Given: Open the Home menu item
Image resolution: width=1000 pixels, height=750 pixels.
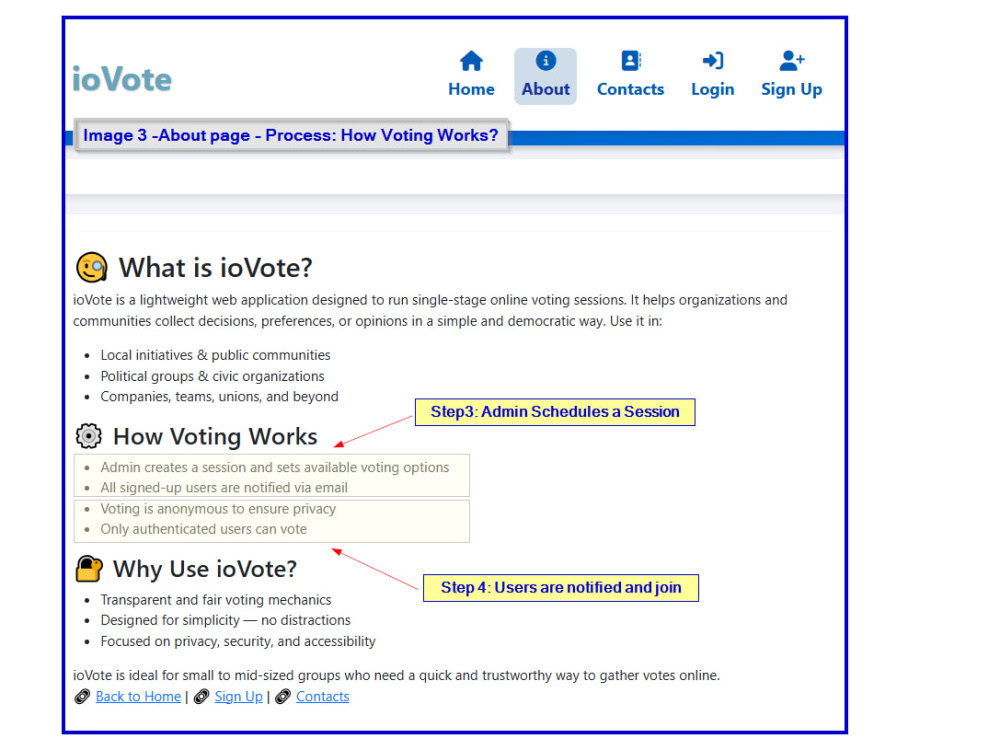Looking at the screenshot, I should tap(471, 89).
